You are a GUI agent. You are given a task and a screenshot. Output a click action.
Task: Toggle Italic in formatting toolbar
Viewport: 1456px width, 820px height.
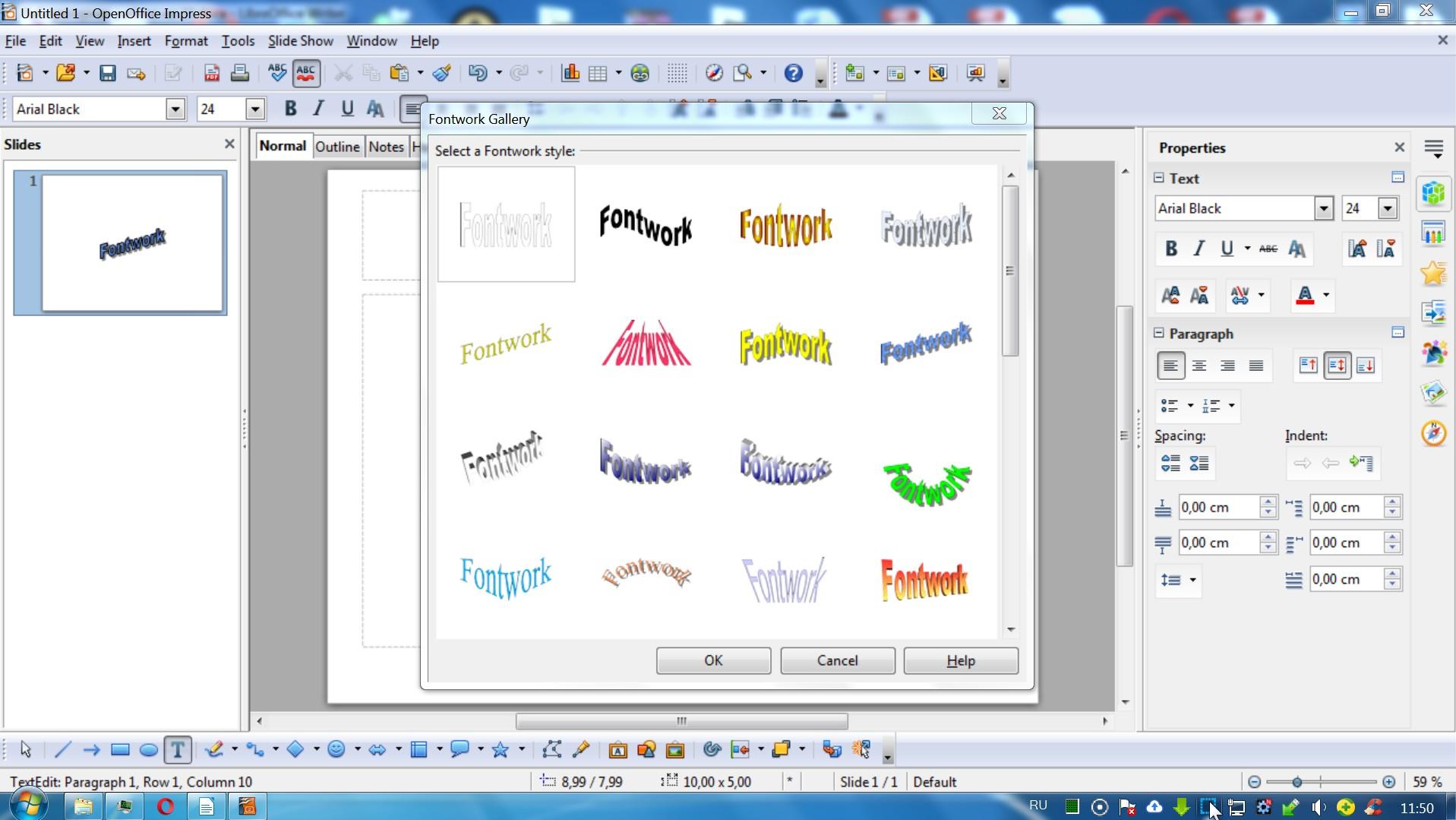[x=318, y=109]
